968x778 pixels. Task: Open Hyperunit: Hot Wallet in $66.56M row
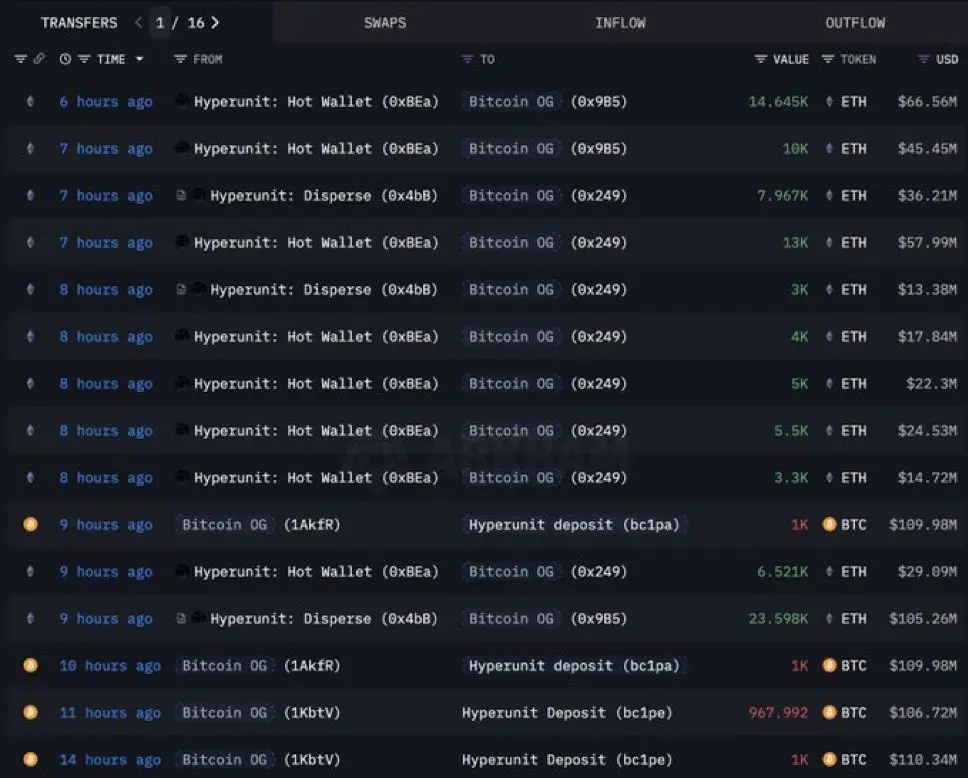coord(316,101)
